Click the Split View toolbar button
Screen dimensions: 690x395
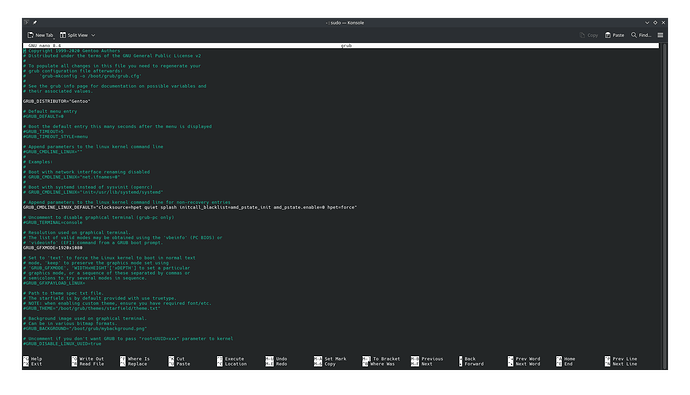[x=74, y=35]
